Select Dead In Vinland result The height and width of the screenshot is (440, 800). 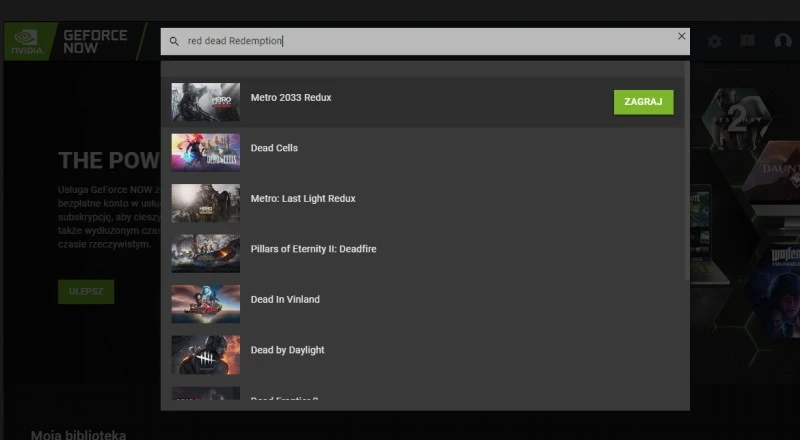(422, 304)
